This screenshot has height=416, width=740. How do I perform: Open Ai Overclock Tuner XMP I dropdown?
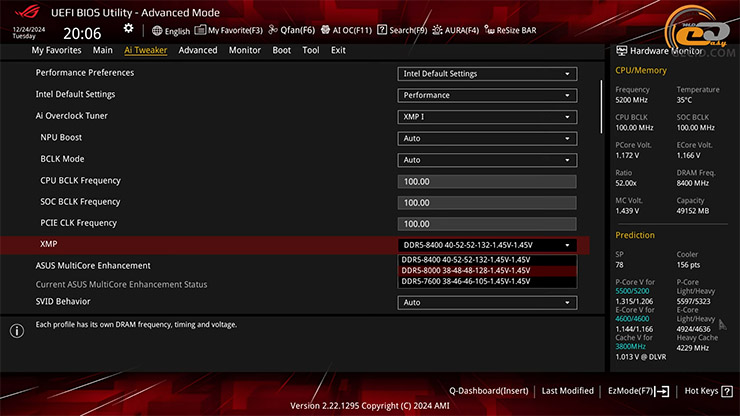click(487, 117)
